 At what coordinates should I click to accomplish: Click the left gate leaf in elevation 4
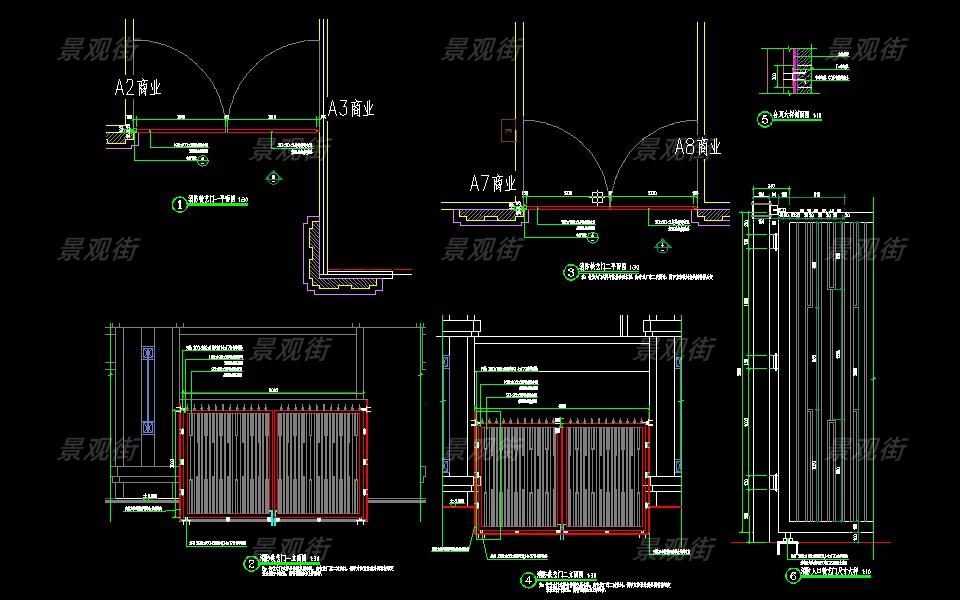(x=520, y=476)
